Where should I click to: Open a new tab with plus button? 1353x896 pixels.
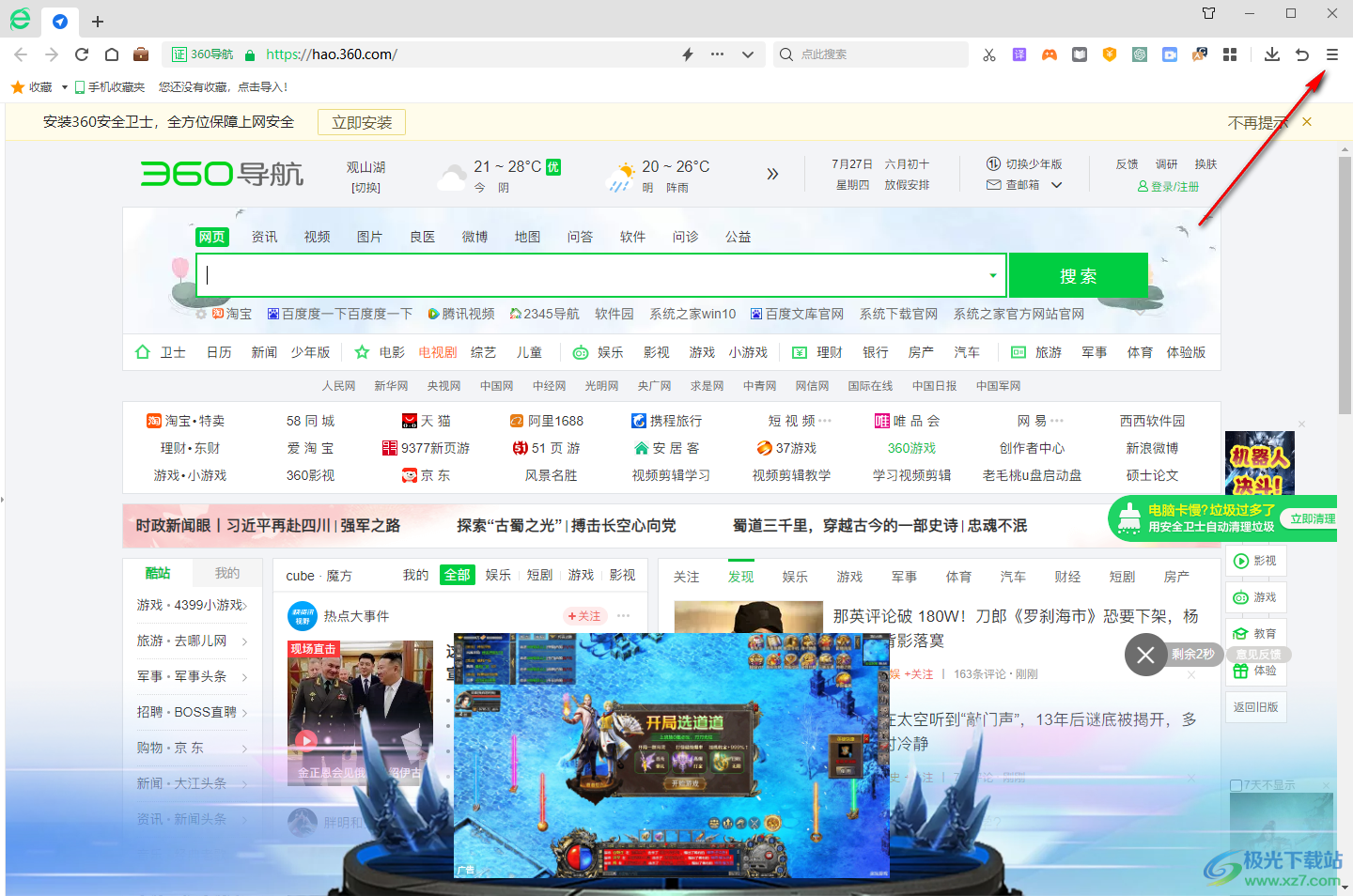pos(98,21)
